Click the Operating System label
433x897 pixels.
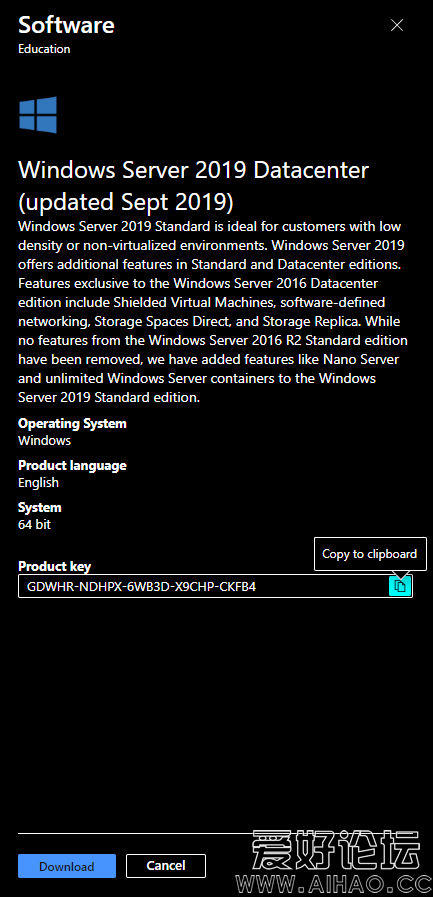coord(72,424)
